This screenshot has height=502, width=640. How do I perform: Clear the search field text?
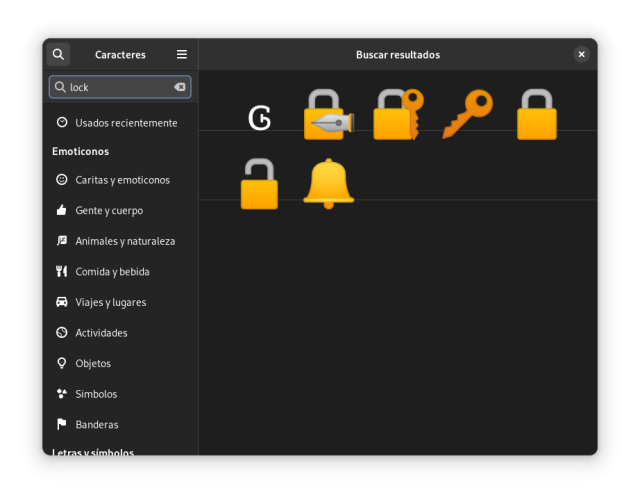coord(180,87)
